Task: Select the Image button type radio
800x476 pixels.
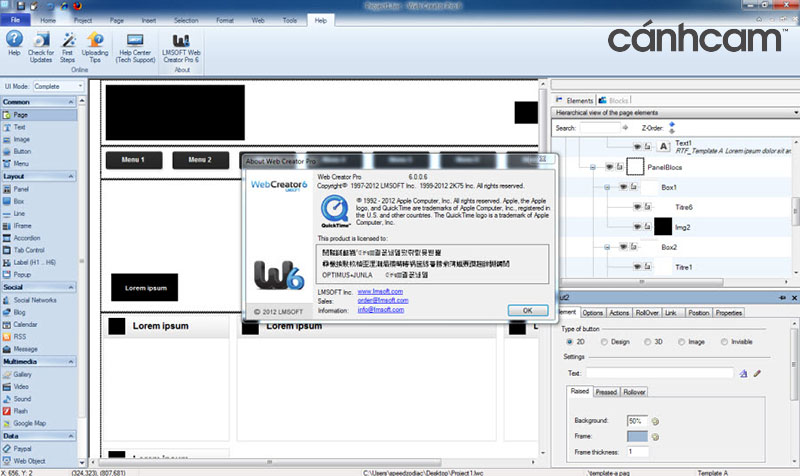Action: tap(682, 342)
